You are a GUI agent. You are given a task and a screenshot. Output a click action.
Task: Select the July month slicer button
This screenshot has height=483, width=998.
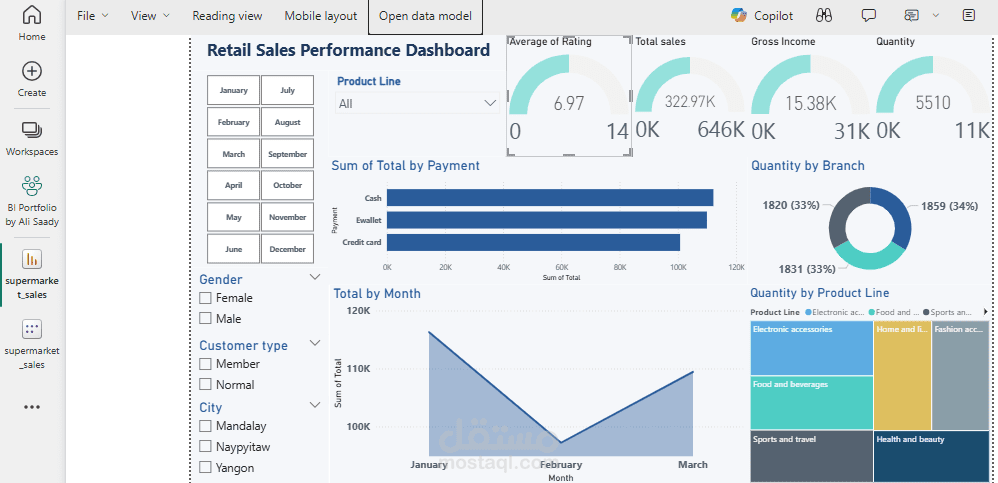point(288,90)
